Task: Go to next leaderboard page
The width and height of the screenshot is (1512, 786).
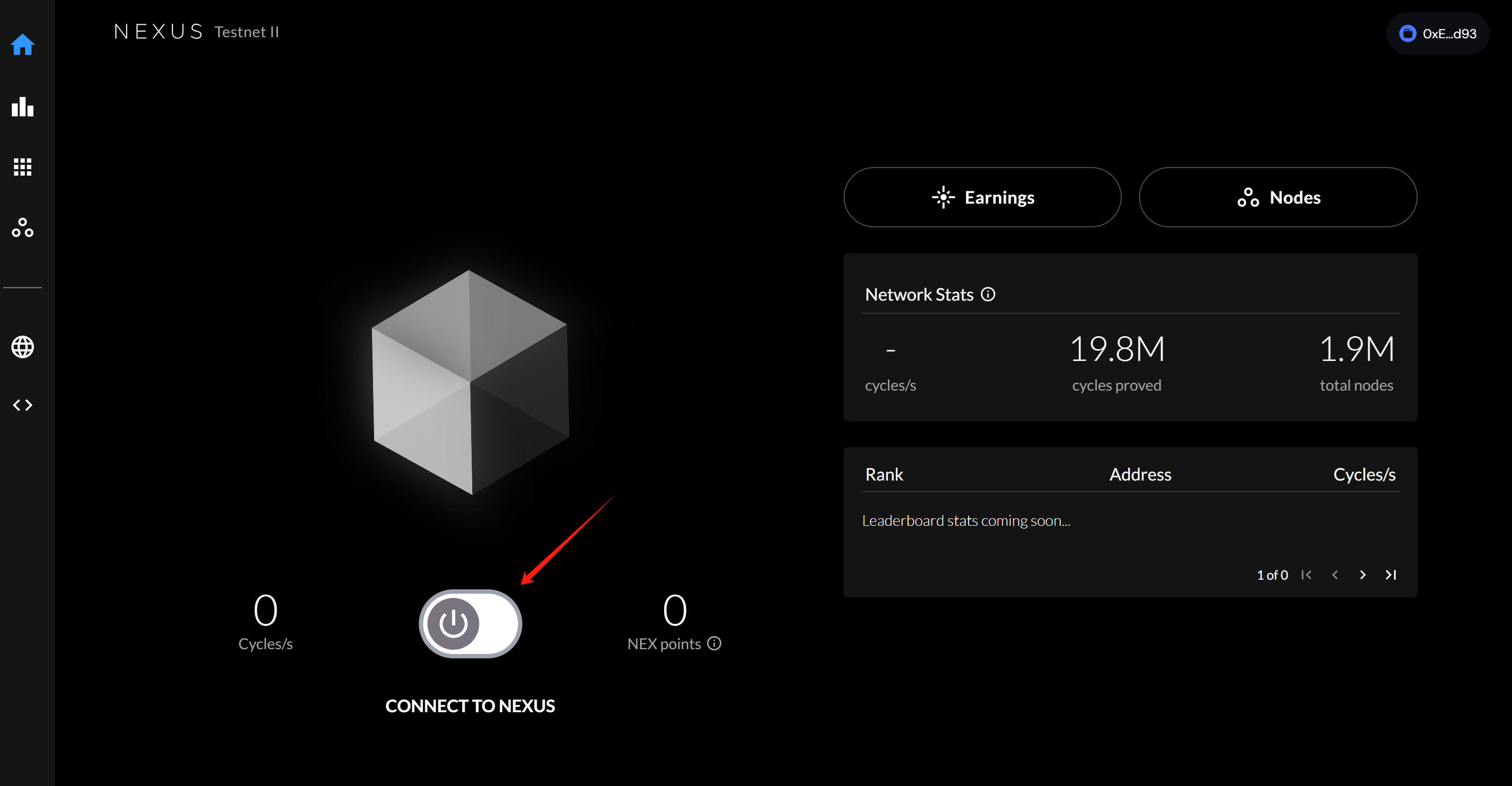Action: pos(1363,575)
